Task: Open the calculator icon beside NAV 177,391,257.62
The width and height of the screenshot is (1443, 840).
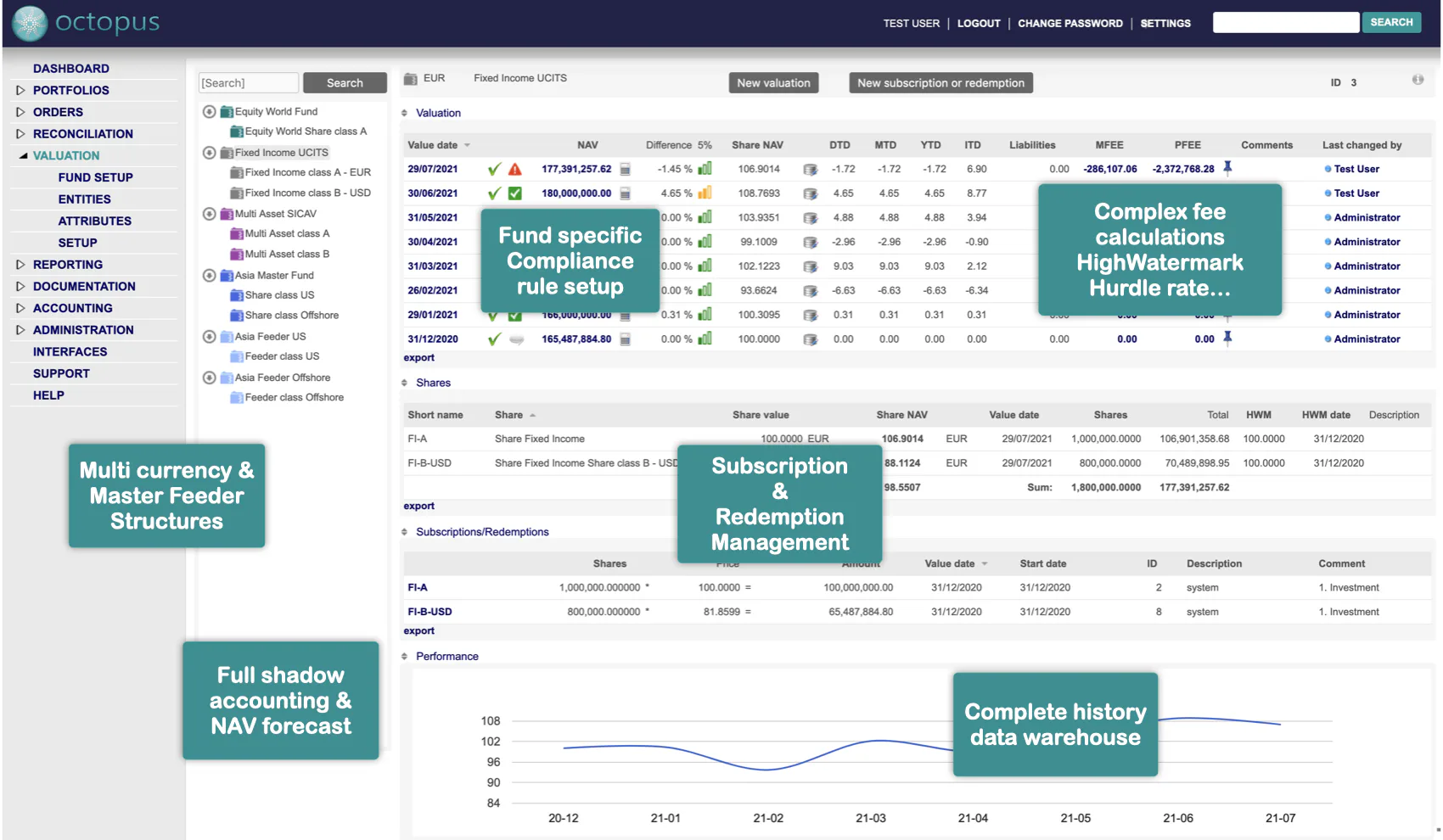Action: [x=626, y=169]
